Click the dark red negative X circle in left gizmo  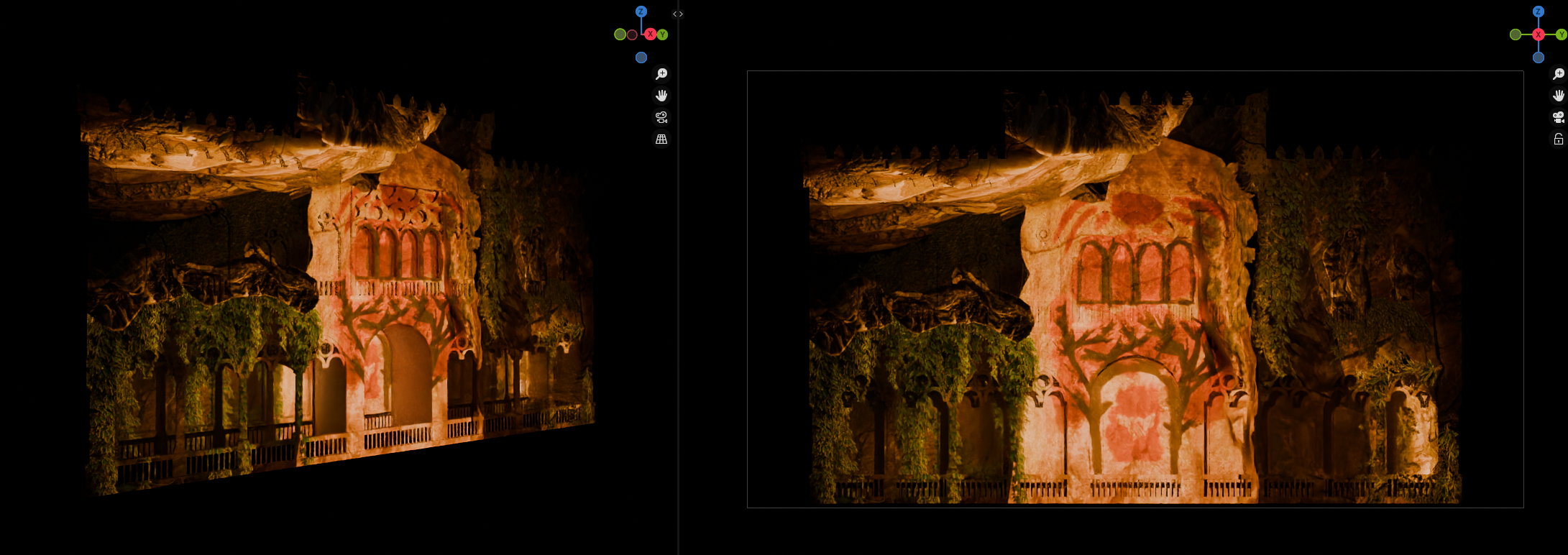point(632,35)
